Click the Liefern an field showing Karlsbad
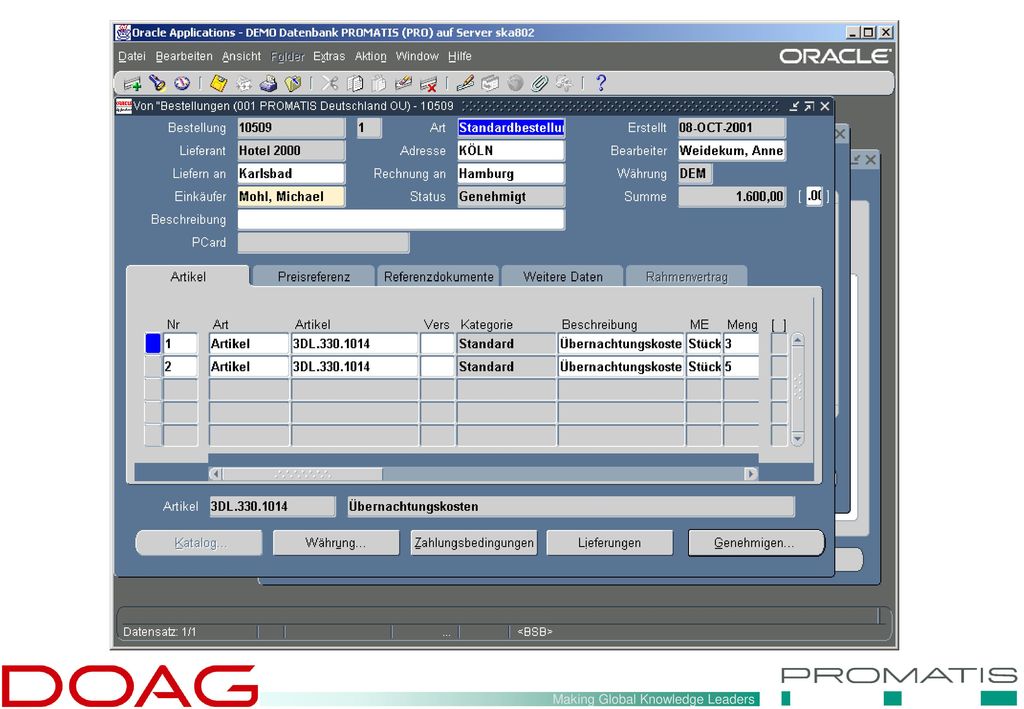The image size is (1024, 709). point(291,173)
